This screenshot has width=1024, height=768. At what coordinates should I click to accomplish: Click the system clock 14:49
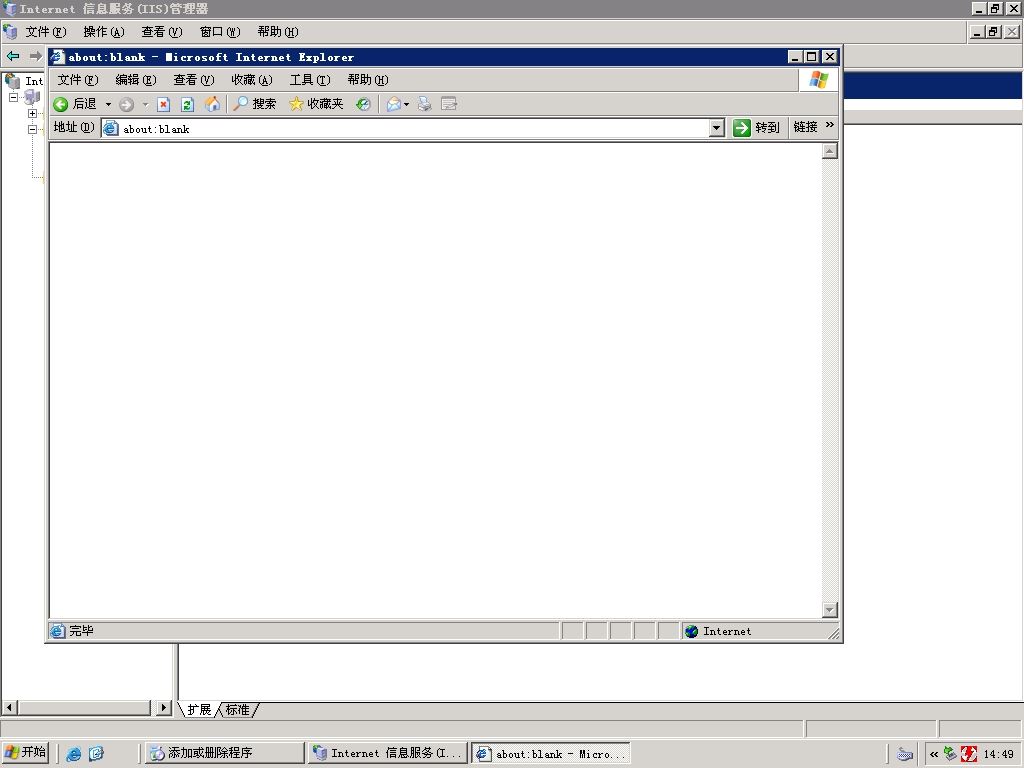(x=999, y=754)
